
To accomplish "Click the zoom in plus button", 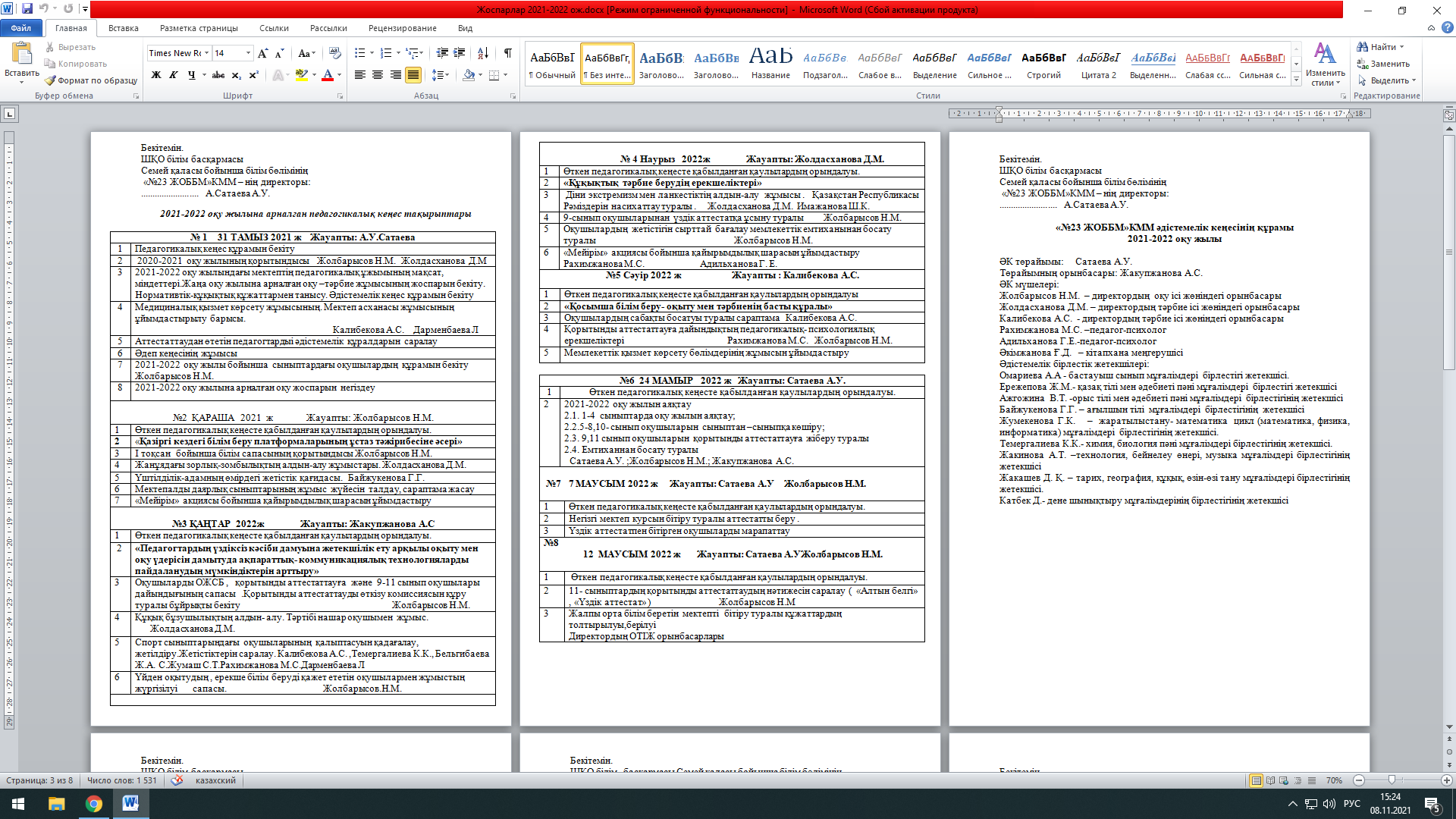I will 1447,780.
